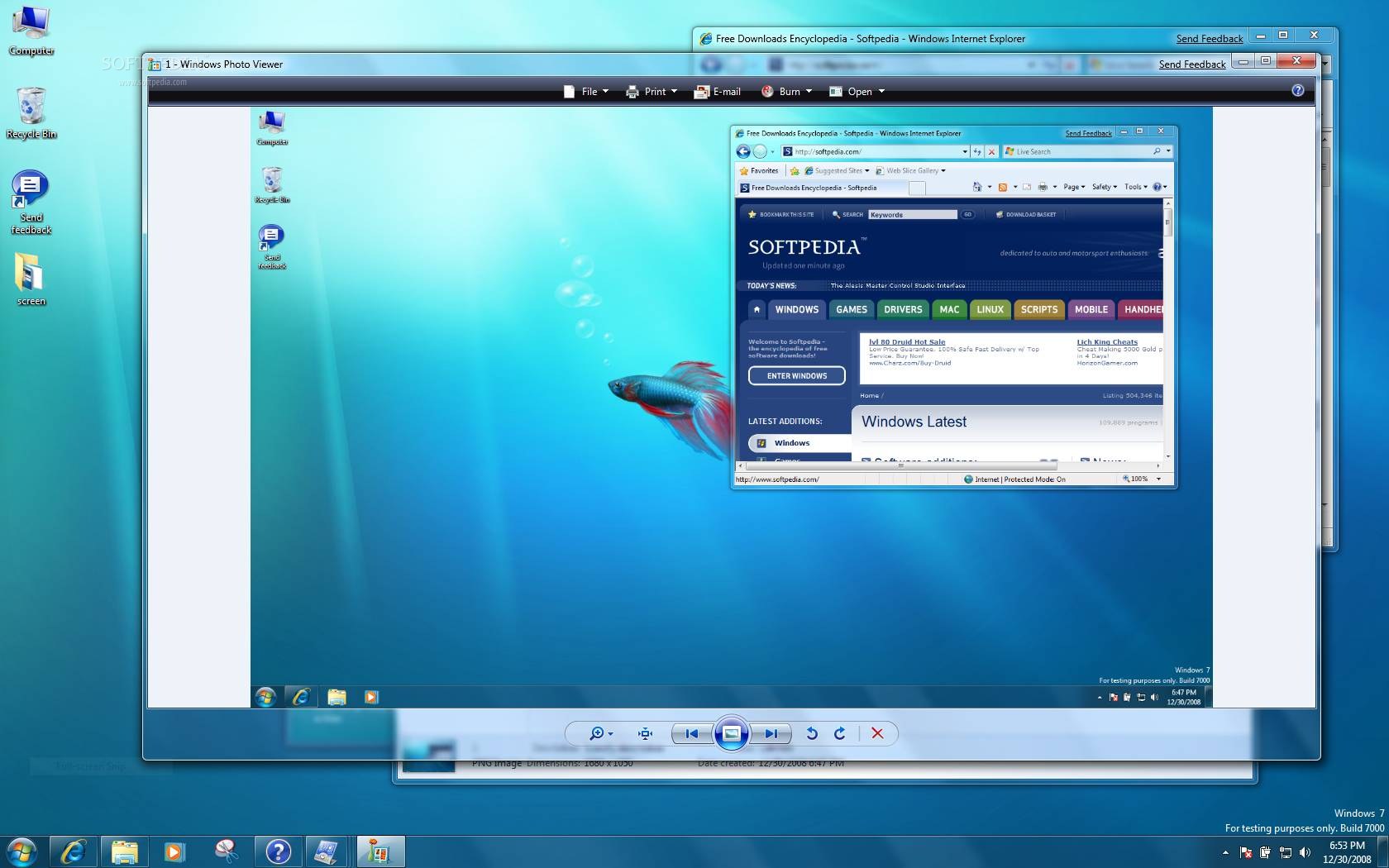Expand the Print dropdown in Photo Viewer
Screen dimensions: 1389x868
point(652,92)
